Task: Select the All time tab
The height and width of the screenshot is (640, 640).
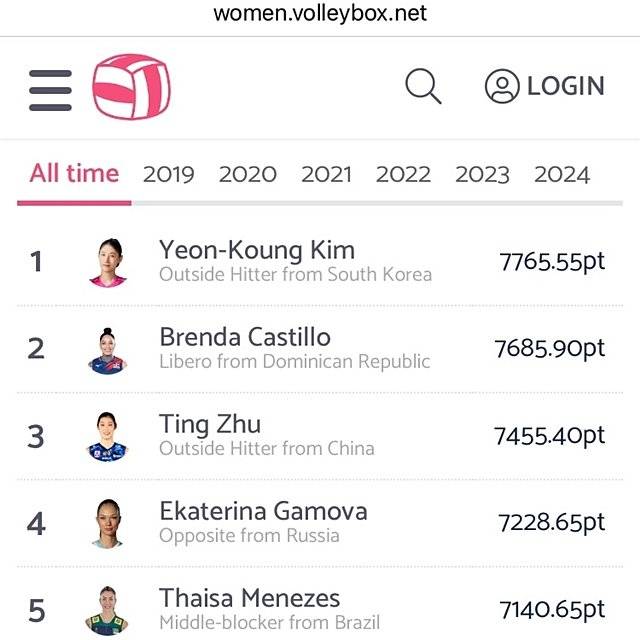Action: 74,174
